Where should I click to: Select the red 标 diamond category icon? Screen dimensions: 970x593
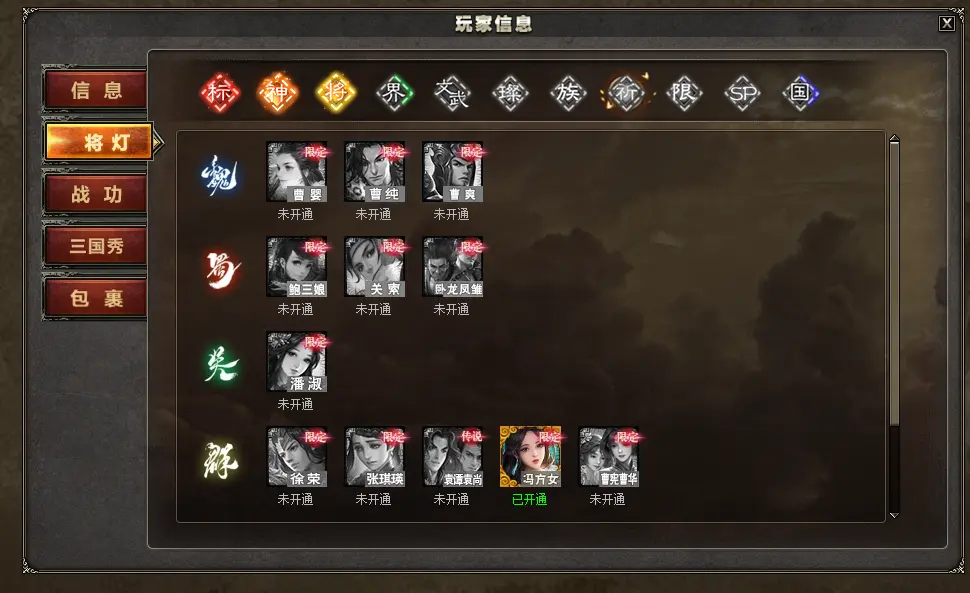pos(220,93)
